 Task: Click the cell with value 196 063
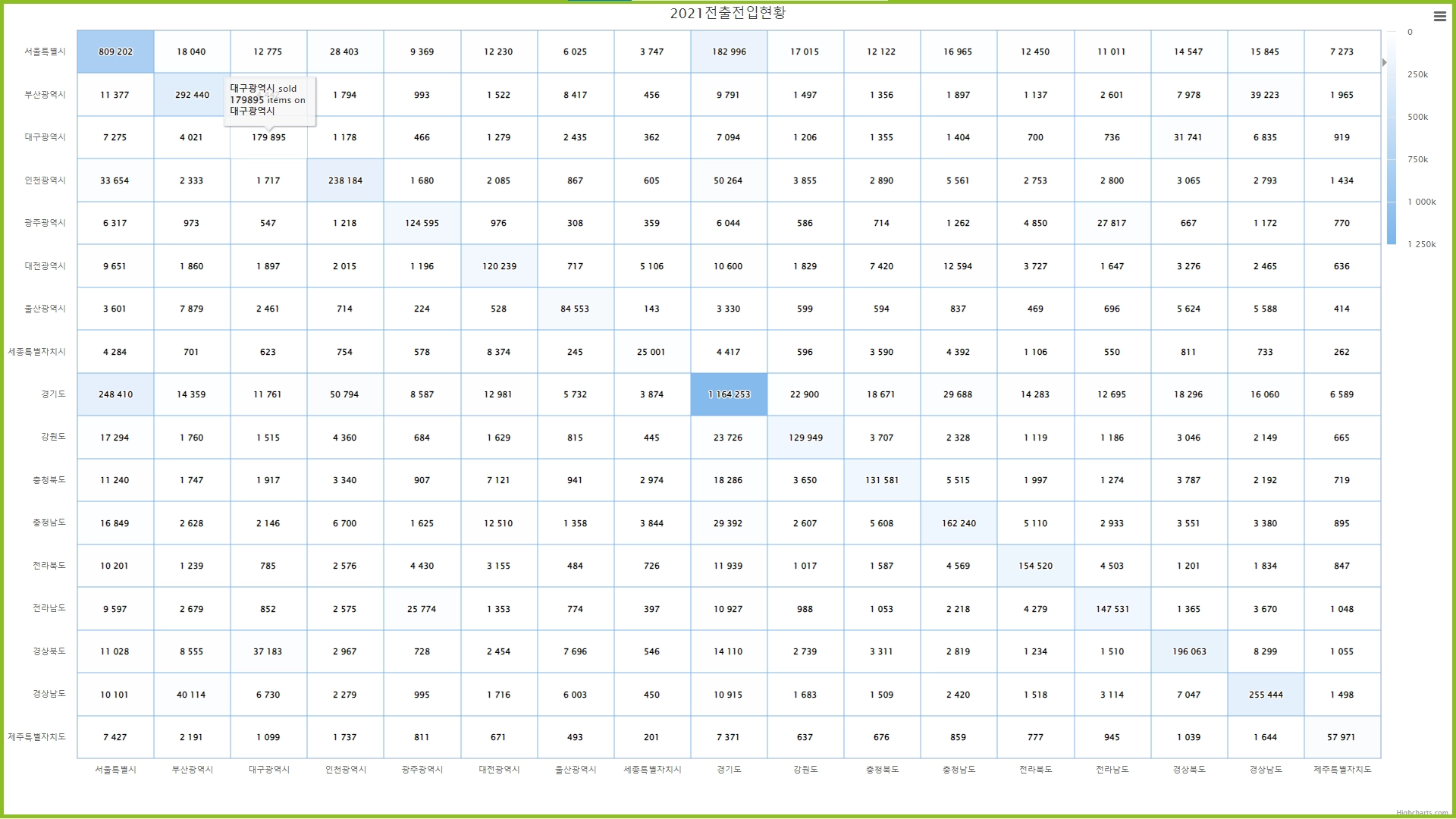tap(1189, 651)
